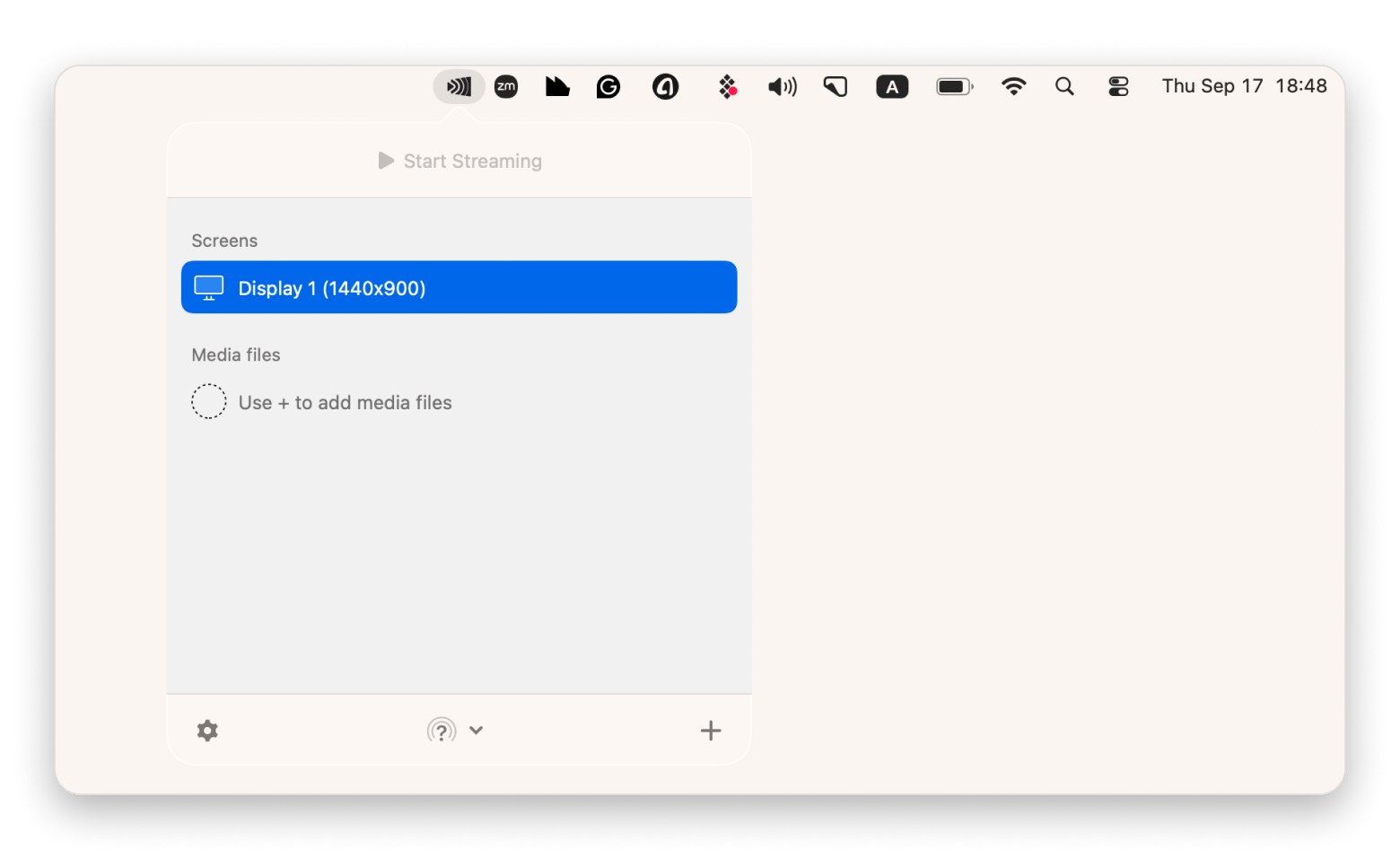This screenshot has height=867, width=1400.
Task: Expand the streaming device chevron dropdown
Action: (x=477, y=731)
